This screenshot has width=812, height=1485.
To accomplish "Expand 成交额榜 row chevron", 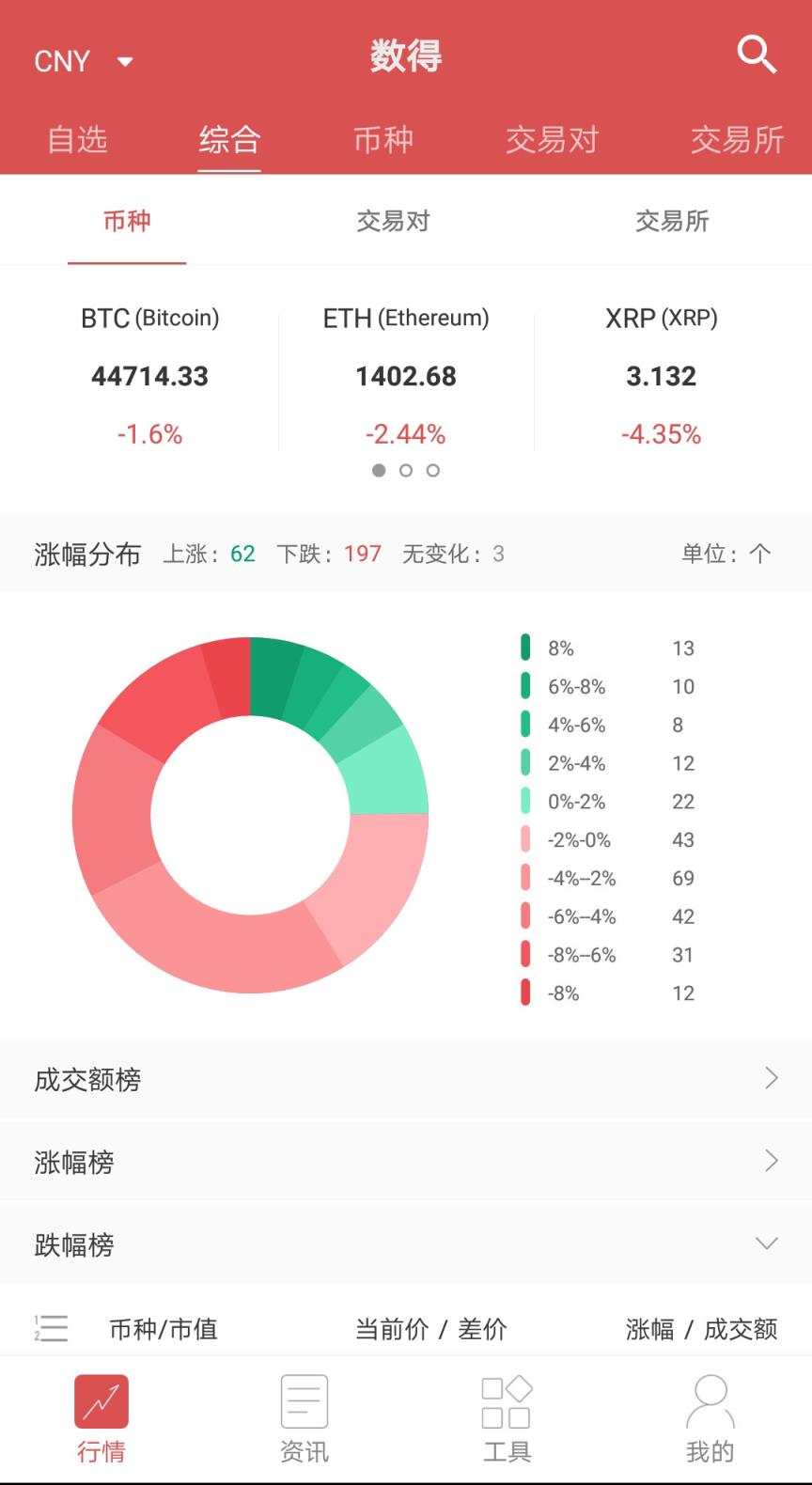I will 771,1078.
